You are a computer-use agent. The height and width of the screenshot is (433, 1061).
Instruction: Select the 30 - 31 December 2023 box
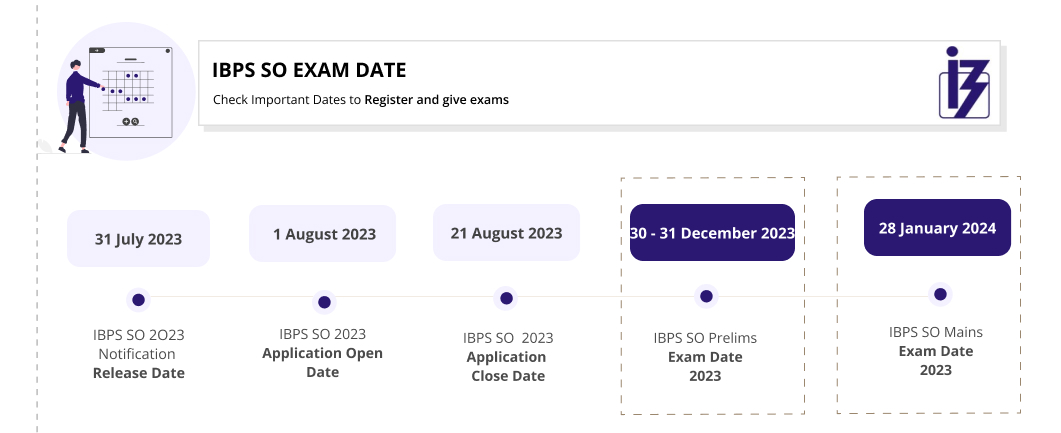coord(712,233)
